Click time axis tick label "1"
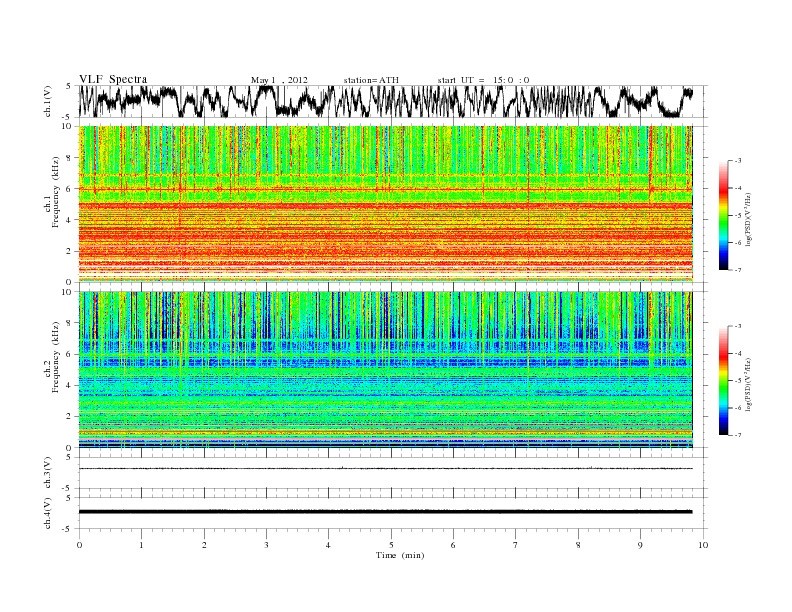This screenshot has width=792, height=612. pyautogui.click(x=141, y=545)
